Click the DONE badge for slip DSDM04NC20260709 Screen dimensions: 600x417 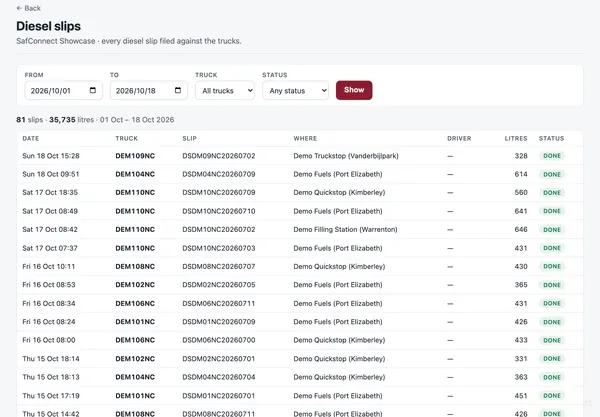point(552,174)
